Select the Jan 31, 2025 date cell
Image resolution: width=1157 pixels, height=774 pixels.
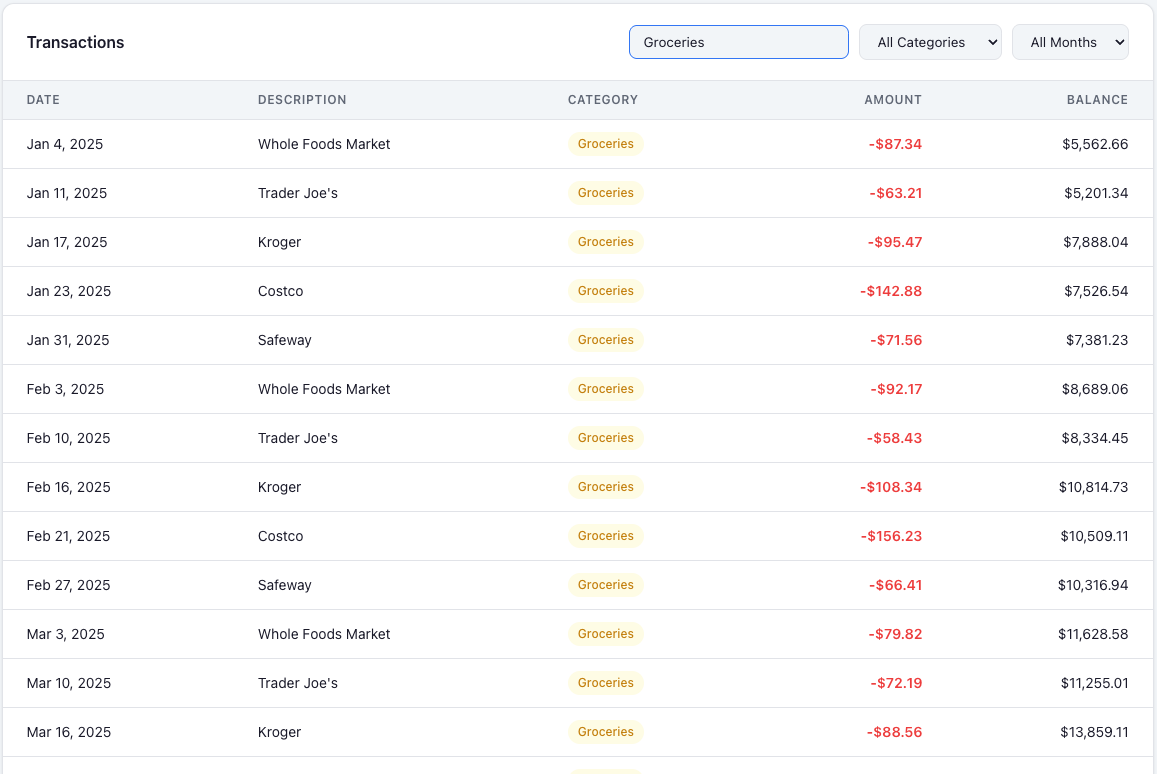coord(68,340)
